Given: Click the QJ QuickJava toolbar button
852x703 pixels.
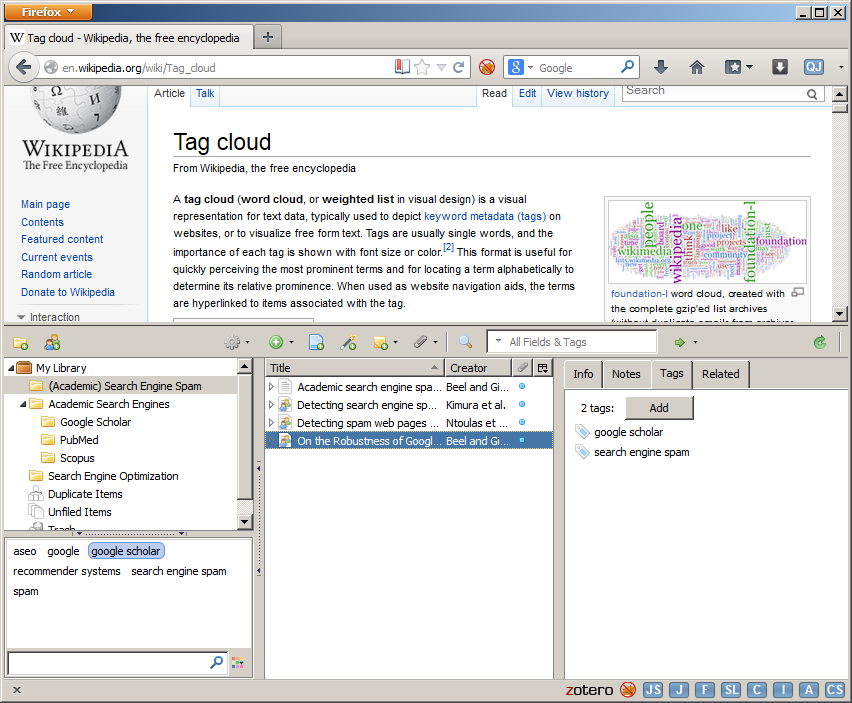Looking at the screenshot, I should [813, 67].
